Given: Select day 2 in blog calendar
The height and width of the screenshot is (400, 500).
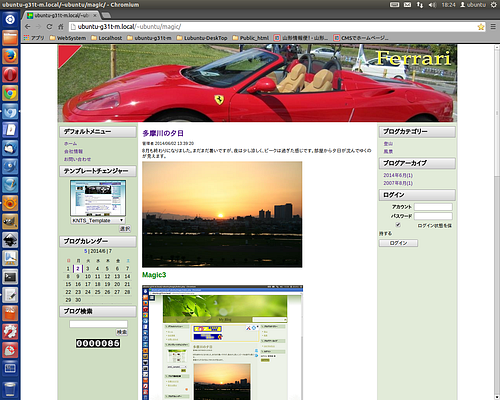Looking at the screenshot, I should click(78, 268).
